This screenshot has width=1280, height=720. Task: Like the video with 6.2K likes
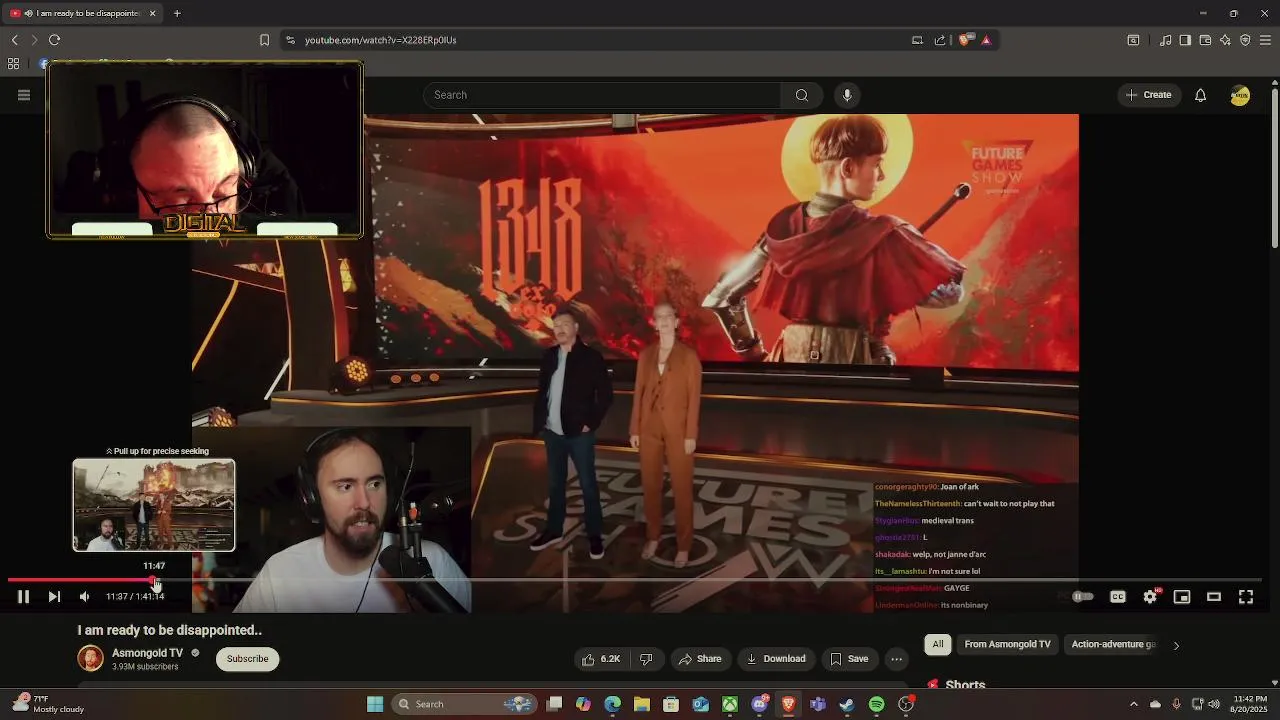click(601, 659)
